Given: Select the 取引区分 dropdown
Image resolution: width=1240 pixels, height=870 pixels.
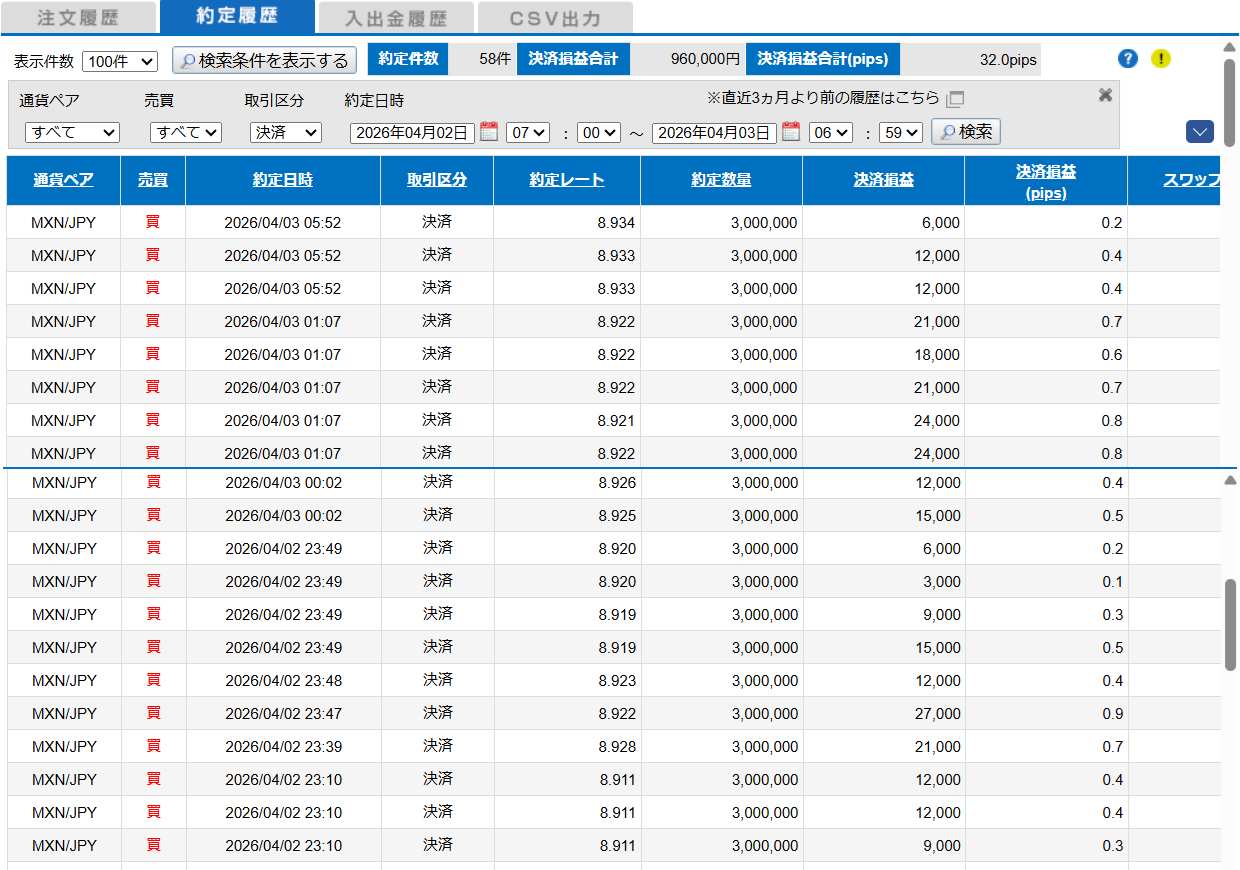Looking at the screenshot, I should pos(285,132).
